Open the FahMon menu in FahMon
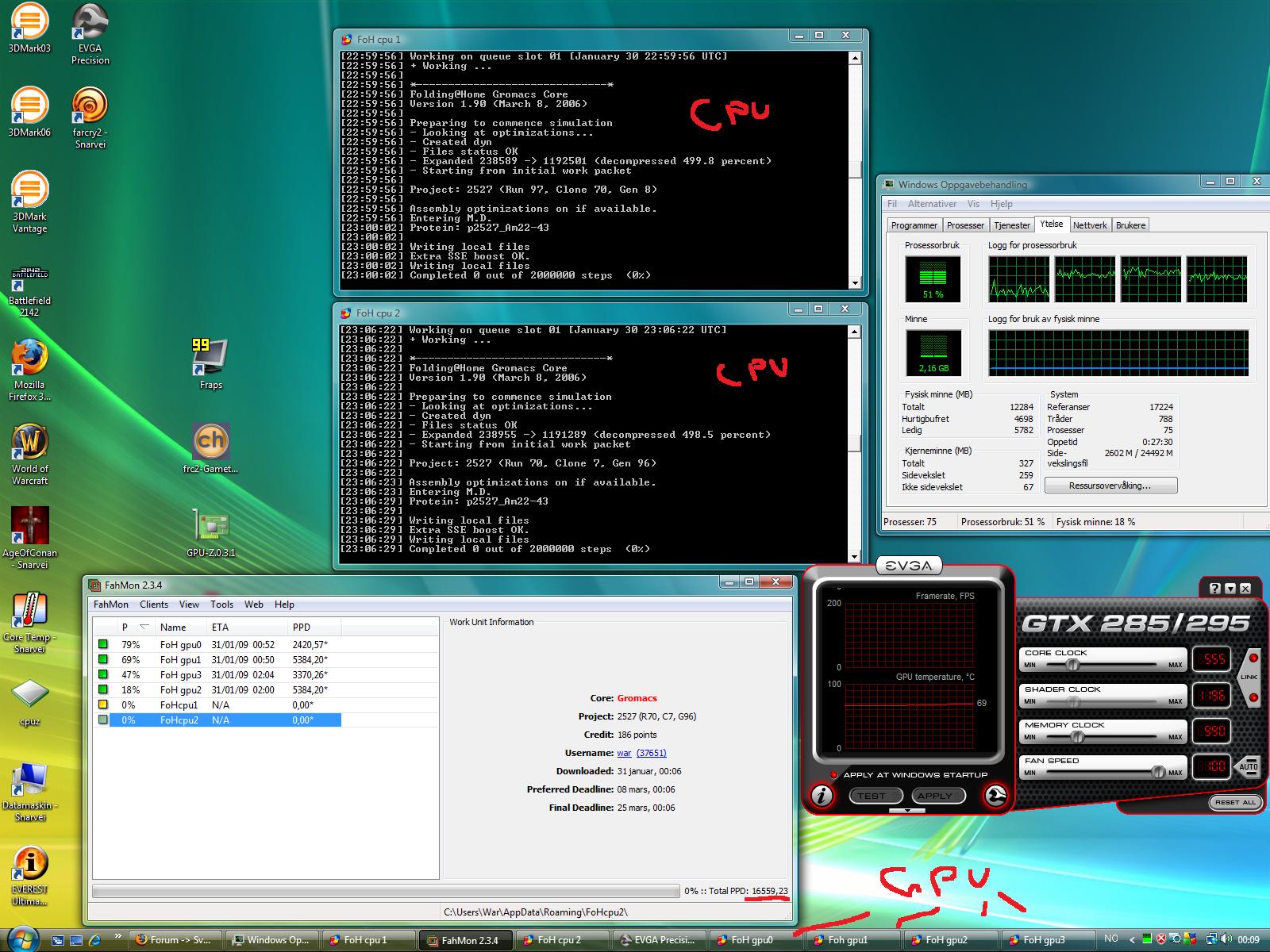 click(111, 605)
